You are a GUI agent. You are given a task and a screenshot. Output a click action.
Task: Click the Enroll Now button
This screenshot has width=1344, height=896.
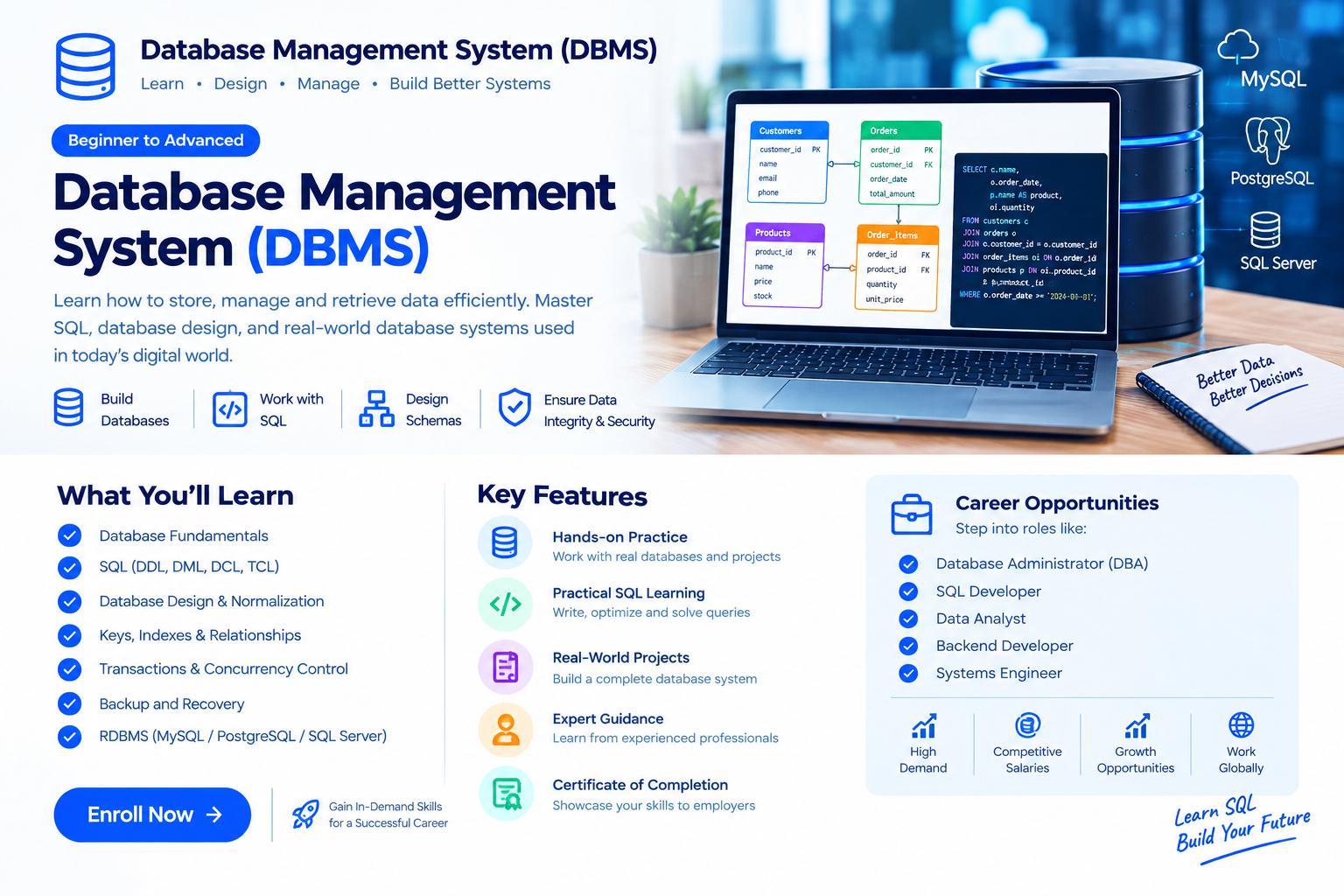click(152, 815)
